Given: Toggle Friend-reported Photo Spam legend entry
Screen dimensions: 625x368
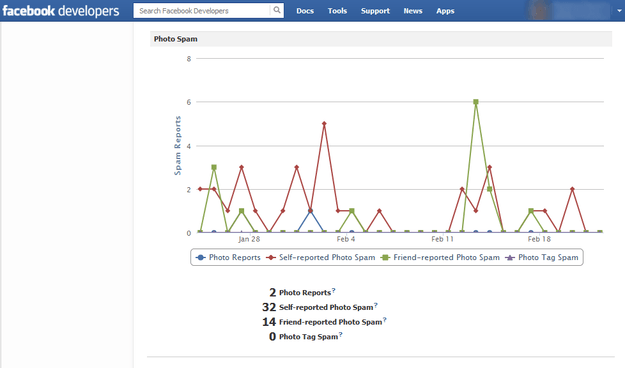Looking at the screenshot, I should [x=440, y=258].
